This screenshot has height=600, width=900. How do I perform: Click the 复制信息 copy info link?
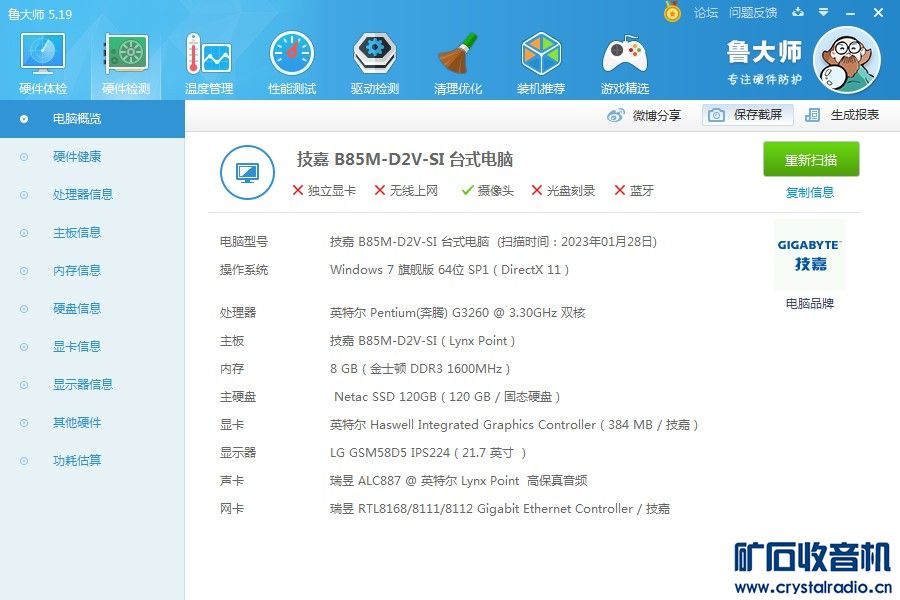tap(809, 192)
